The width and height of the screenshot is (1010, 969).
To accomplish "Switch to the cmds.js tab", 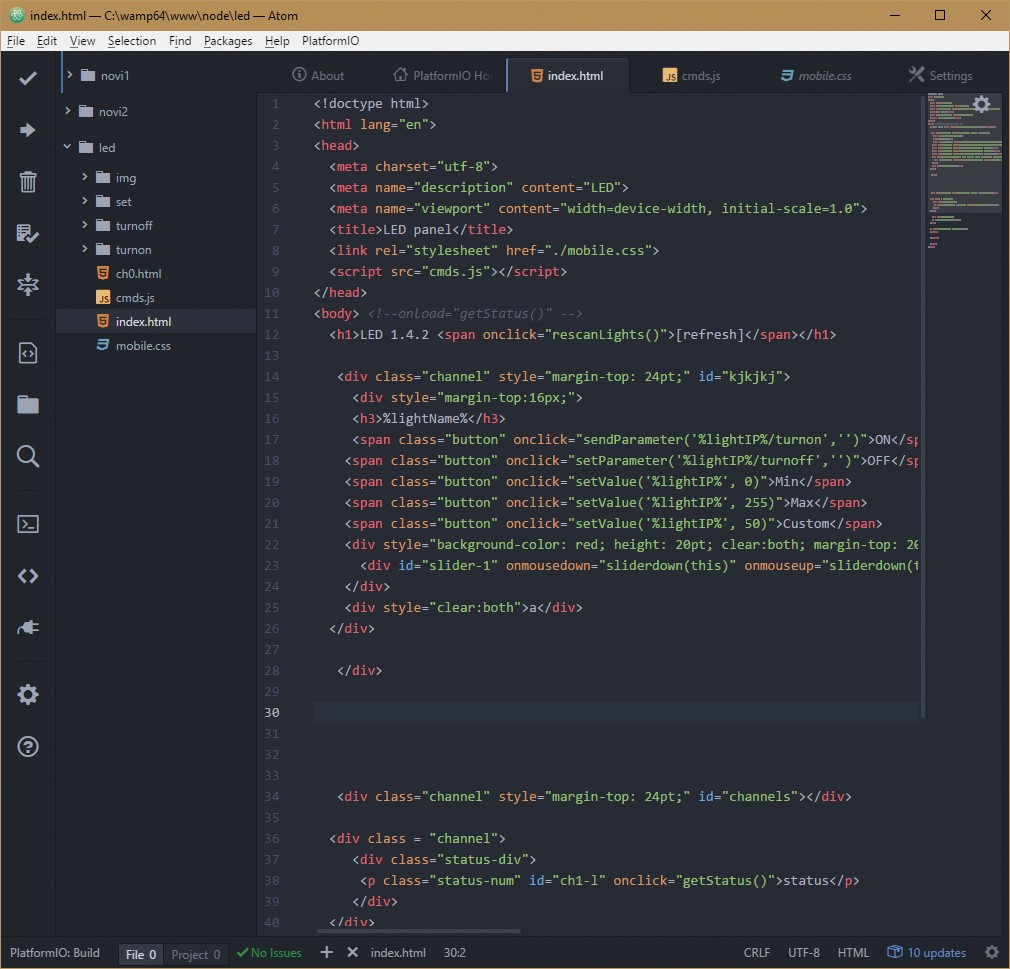I will (x=691, y=75).
